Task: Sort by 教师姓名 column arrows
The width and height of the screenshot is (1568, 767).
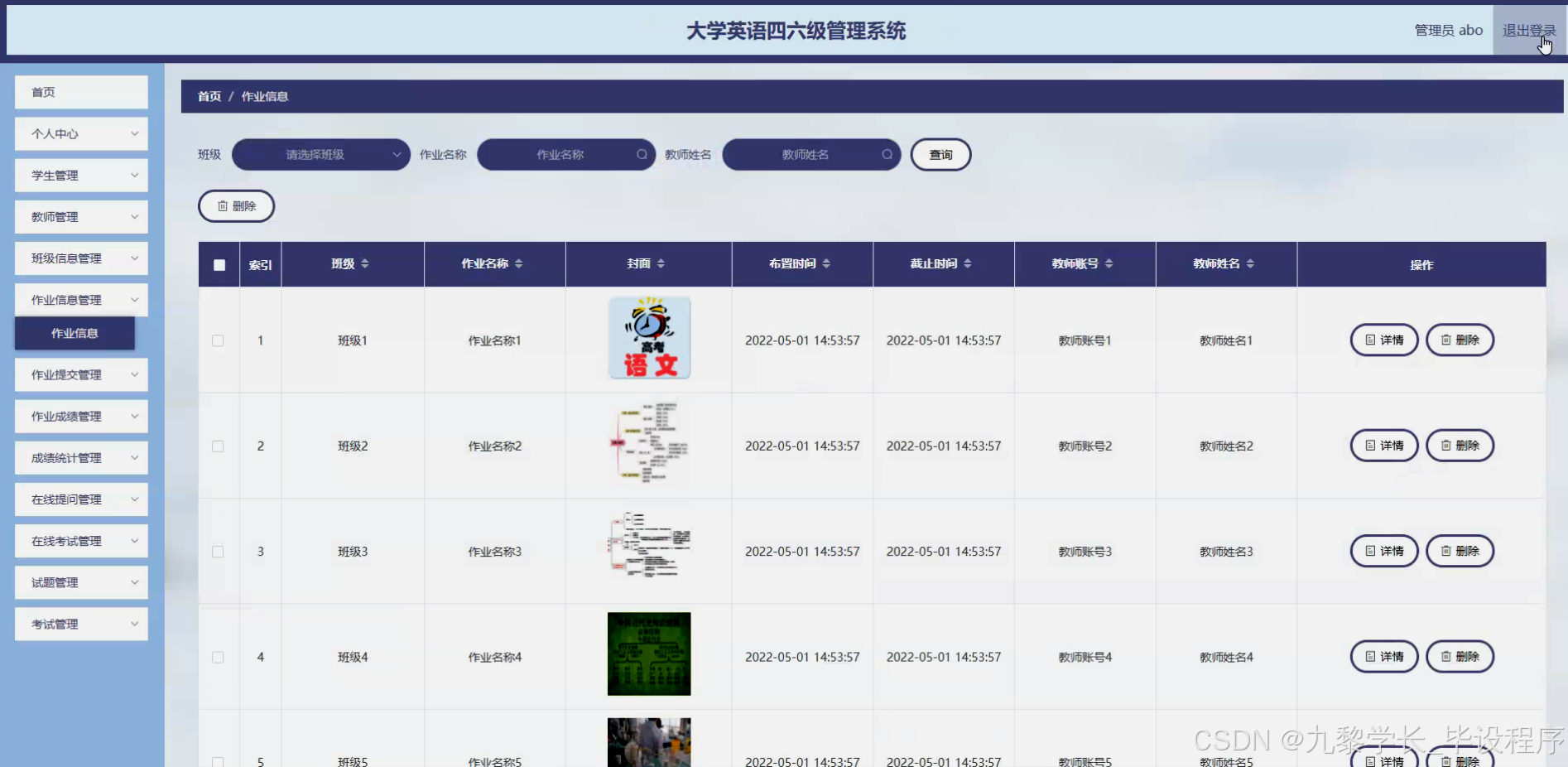Action: [1250, 263]
